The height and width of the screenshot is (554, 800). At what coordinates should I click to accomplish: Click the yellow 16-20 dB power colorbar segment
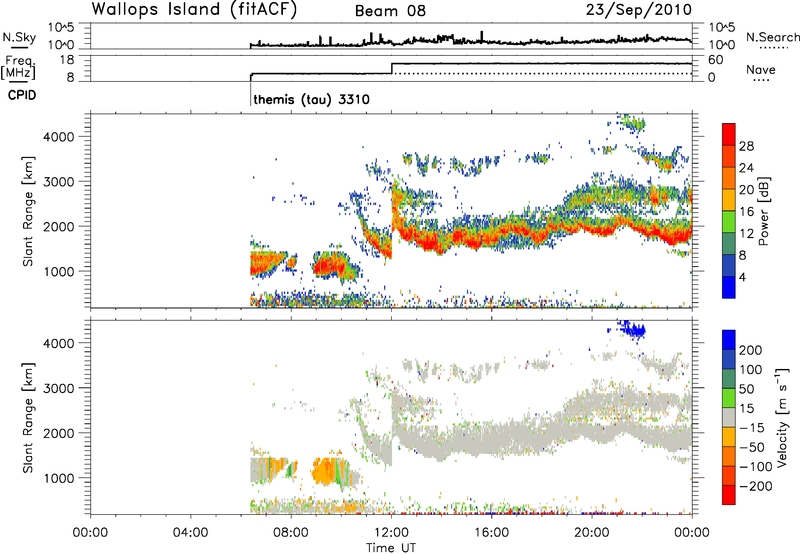click(729, 200)
